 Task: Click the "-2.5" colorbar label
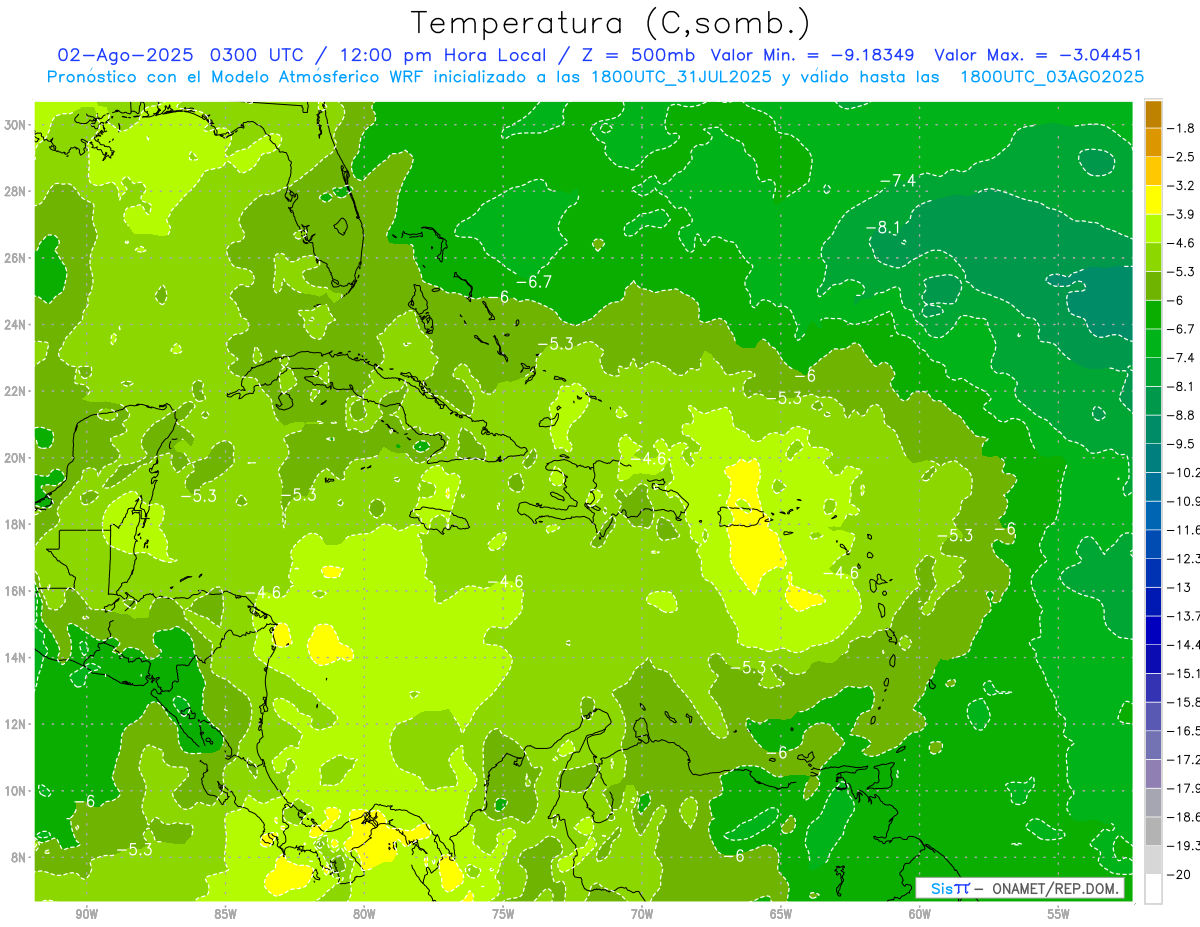click(1181, 157)
